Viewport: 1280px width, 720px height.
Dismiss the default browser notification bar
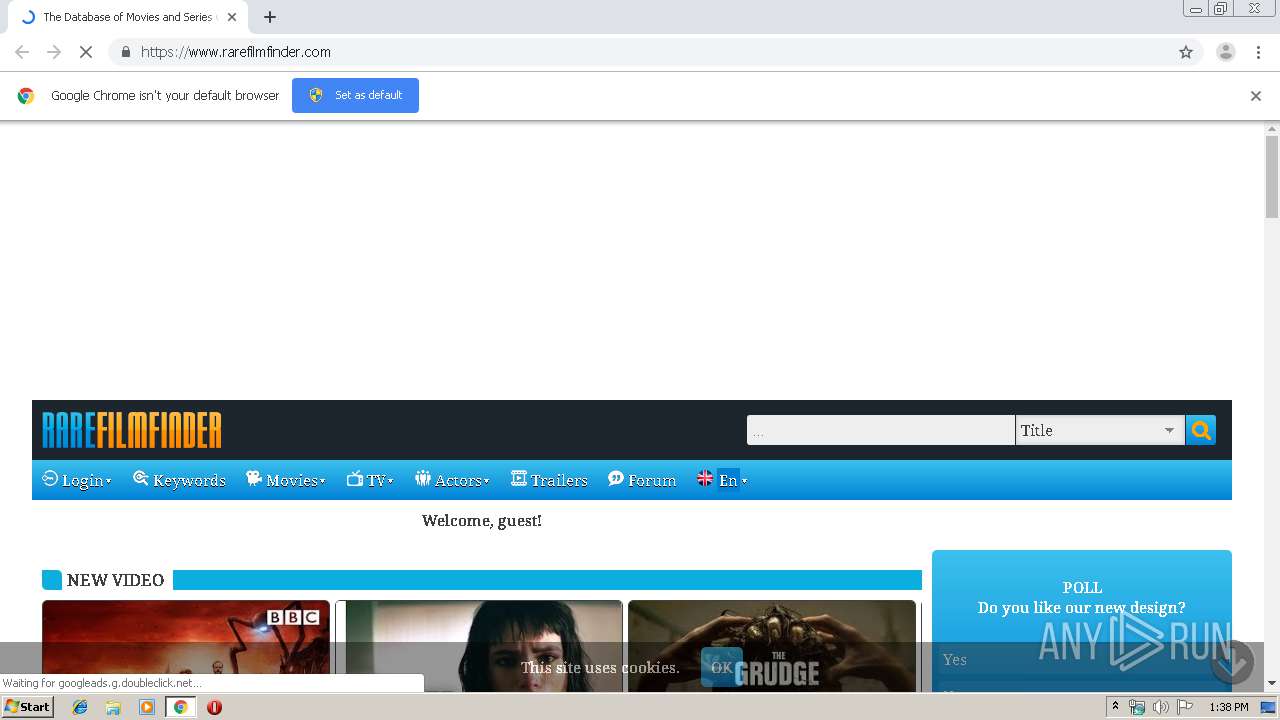[x=1256, y=96]
